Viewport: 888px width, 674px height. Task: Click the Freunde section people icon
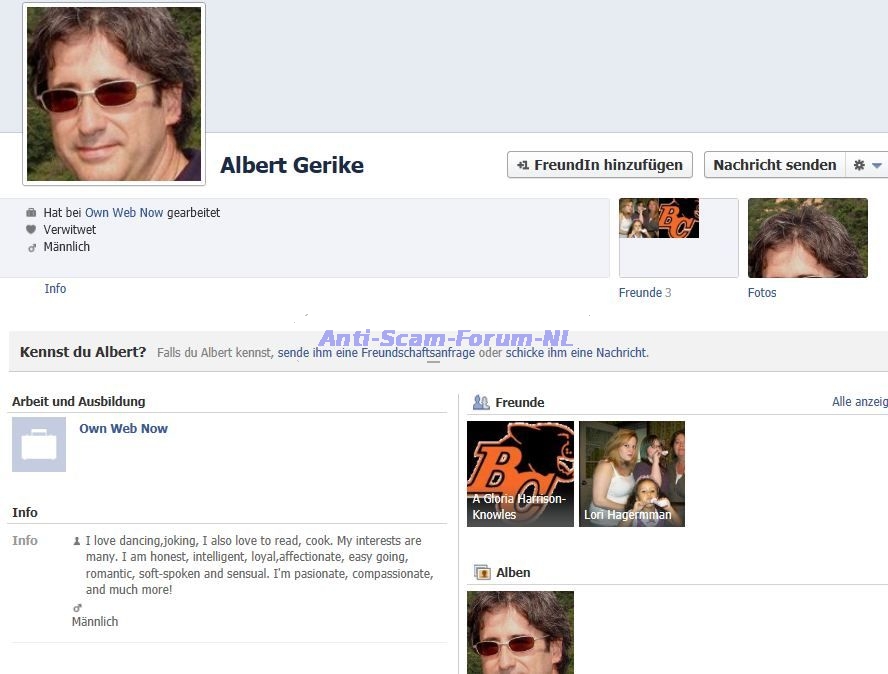481,402
